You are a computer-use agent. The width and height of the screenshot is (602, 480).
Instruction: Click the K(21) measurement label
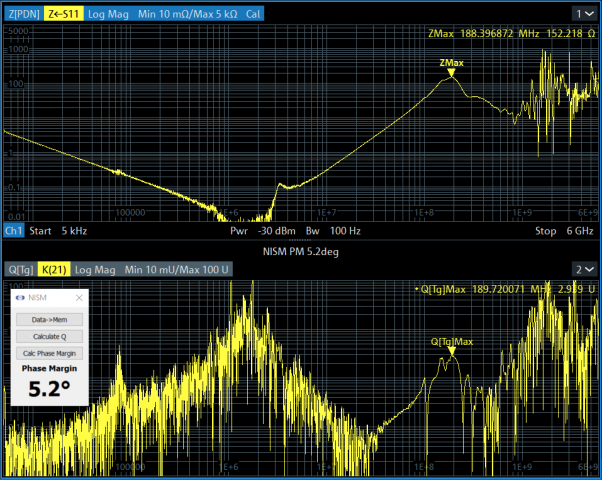click(54, 270)
